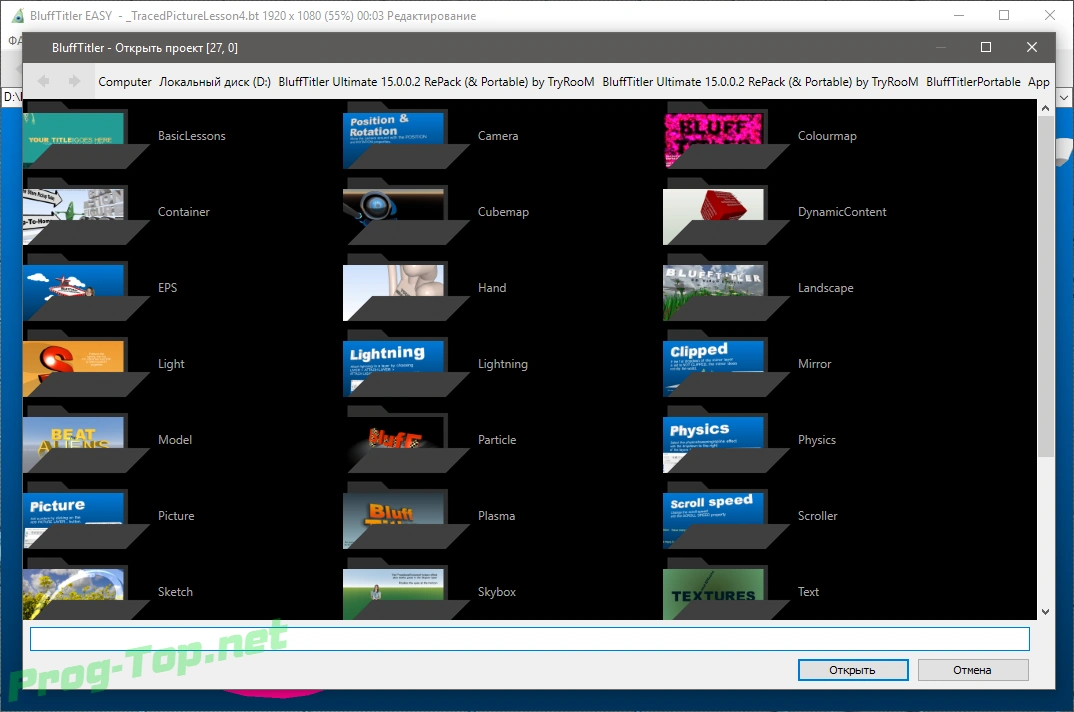Select the Camera folder name

click(x=498, y=136)
